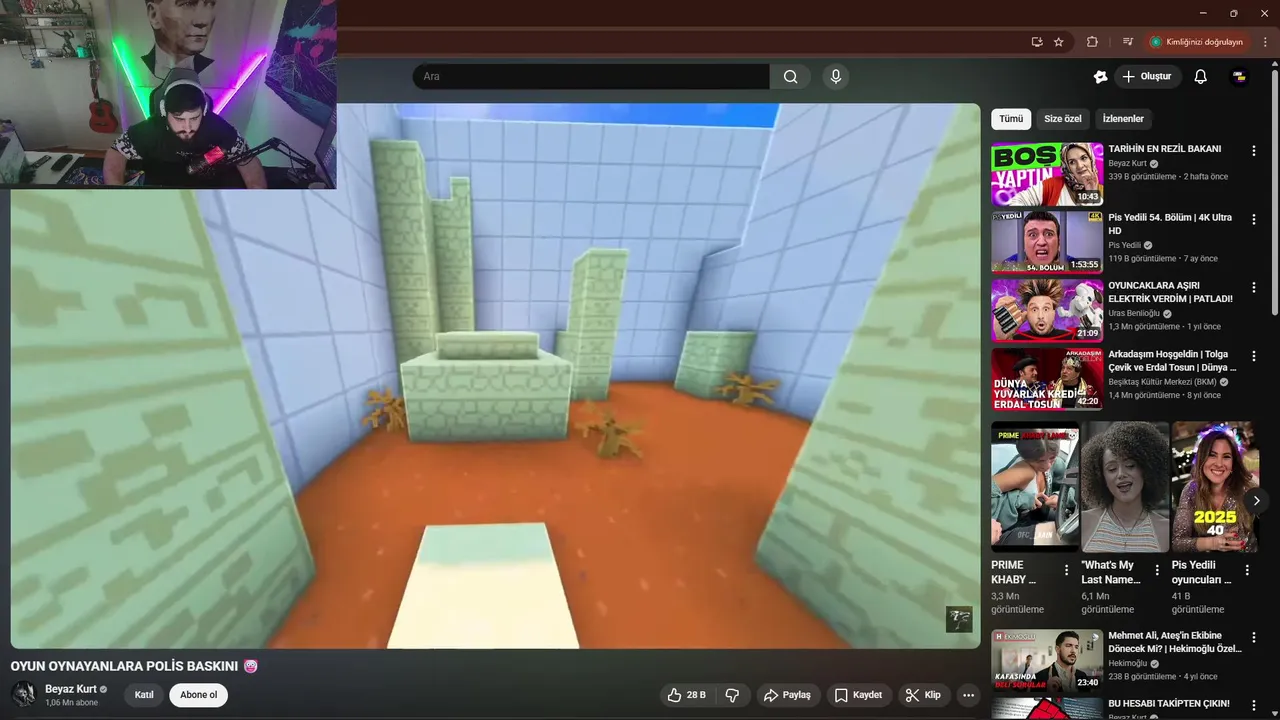This screenshot has height=720, width=1280.
Task: Share the video with Paylaş
Action: click(x=787, y=695)
